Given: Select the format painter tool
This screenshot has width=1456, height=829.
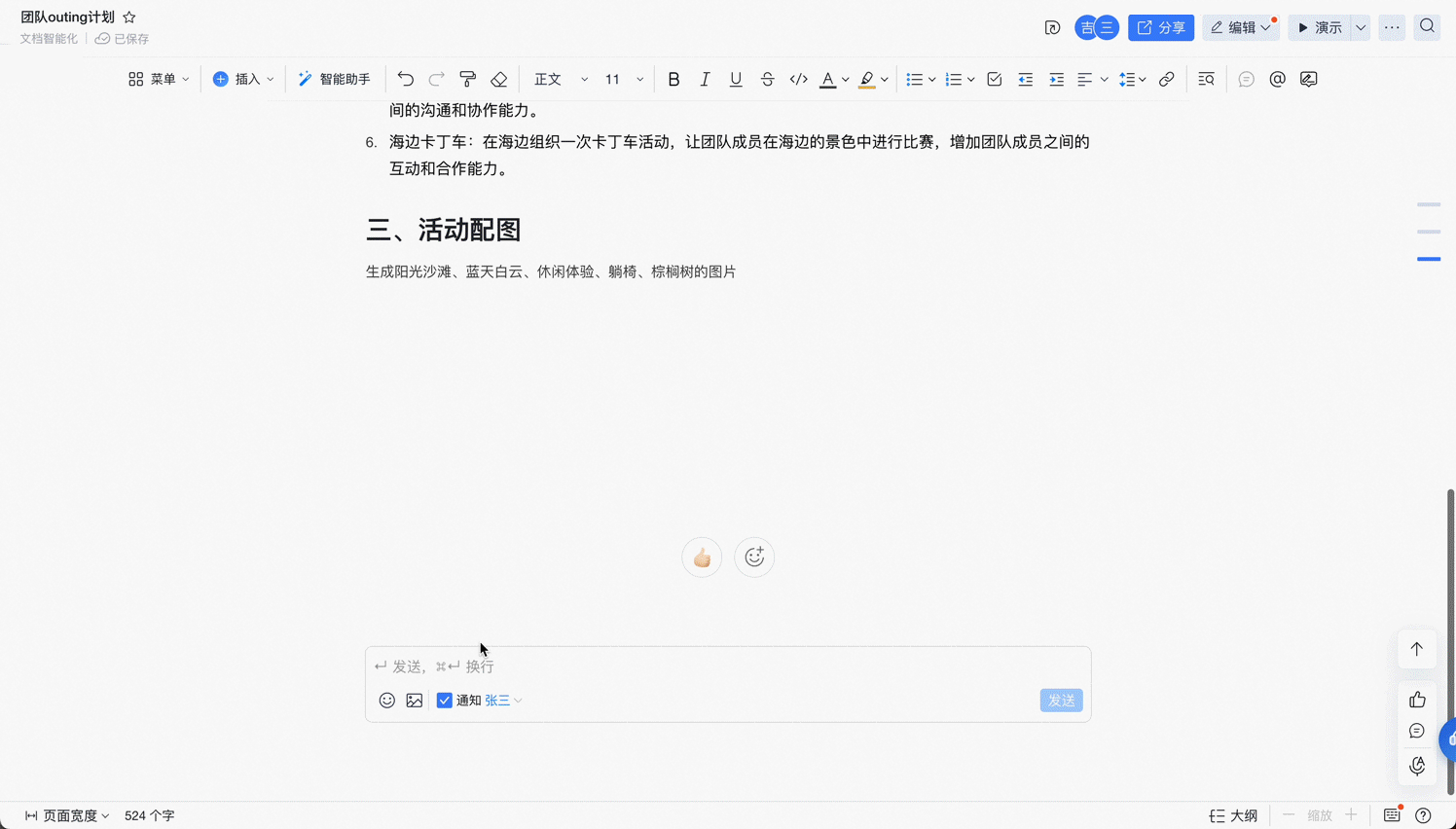Looking at the screenshot, I should [468, 79].
